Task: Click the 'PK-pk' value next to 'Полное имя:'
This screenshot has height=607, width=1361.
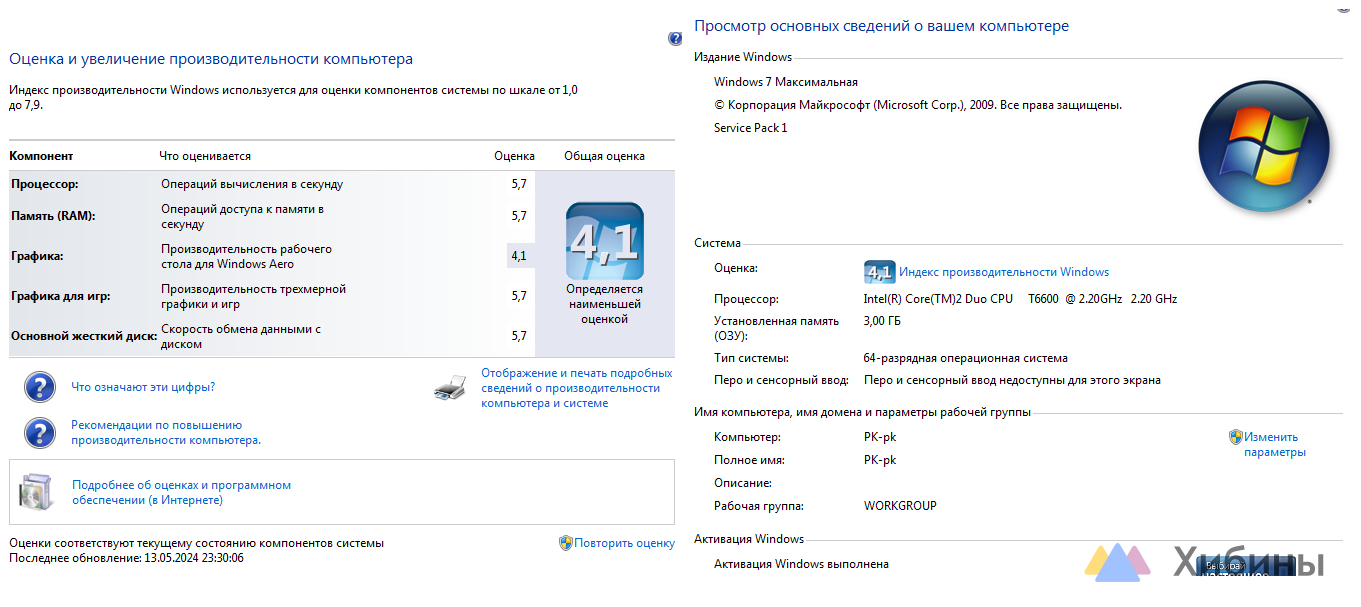Action: (880, 460)
